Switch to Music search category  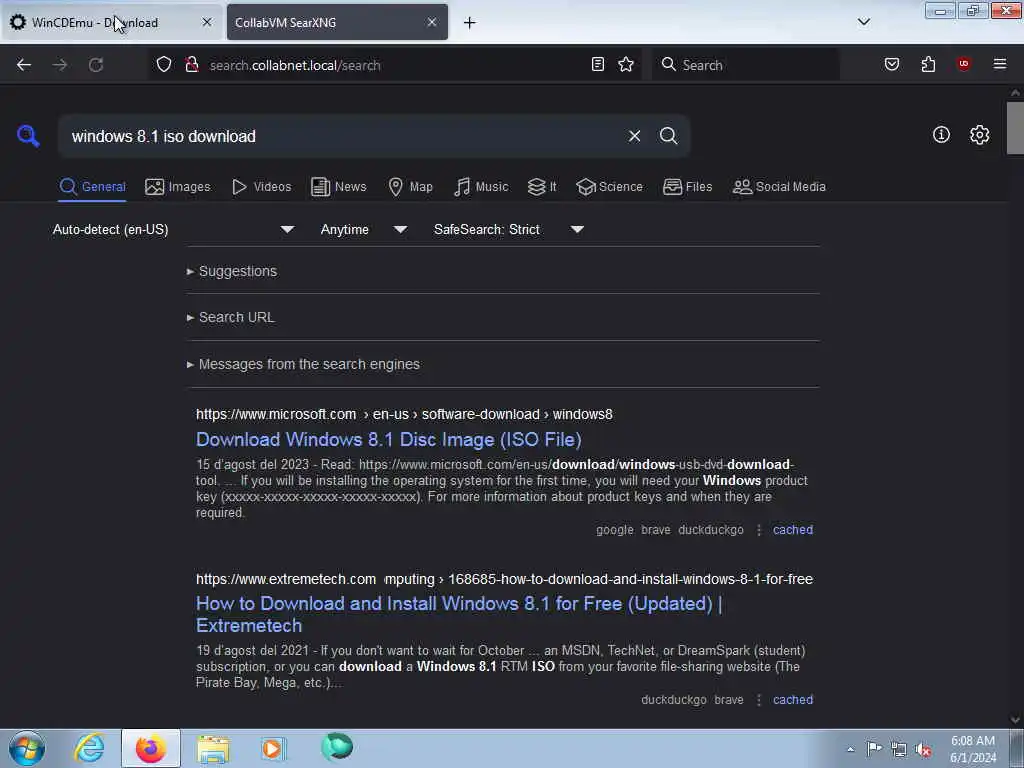click(x=481, y=187)
